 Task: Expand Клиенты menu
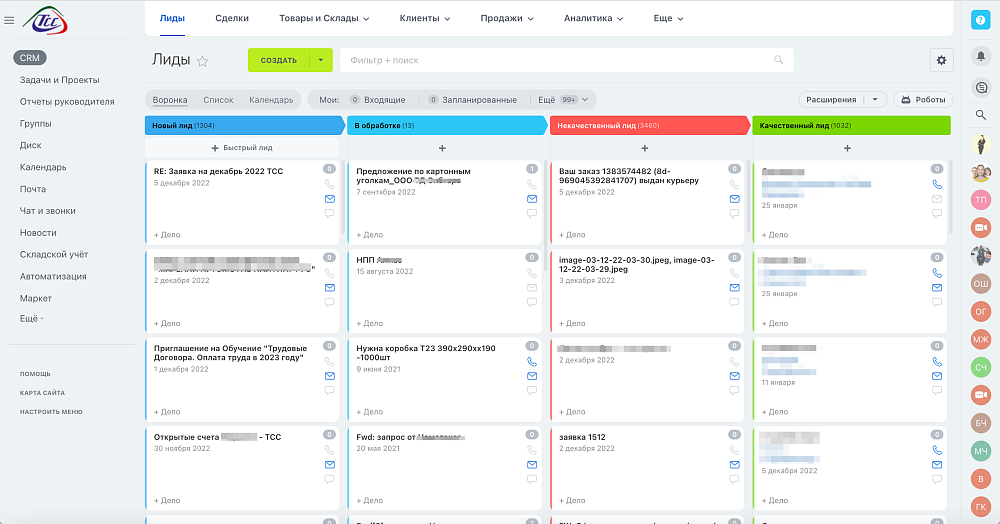(425, 18)
